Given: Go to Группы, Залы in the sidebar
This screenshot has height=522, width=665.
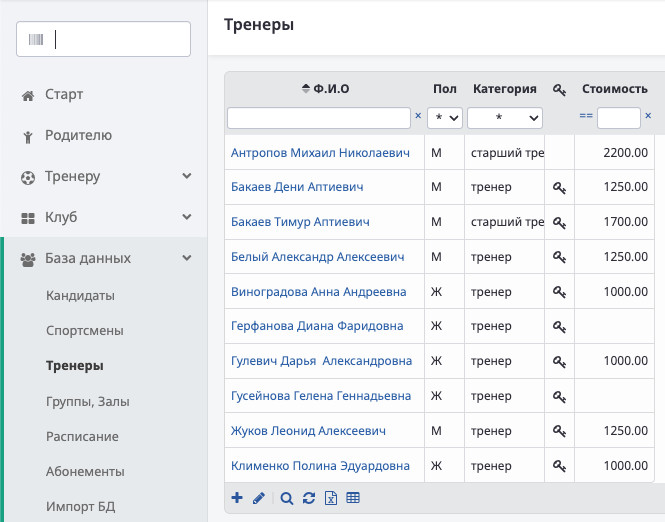Looking at the screenshot, I should pyautogui.click(x=88, y=401).
